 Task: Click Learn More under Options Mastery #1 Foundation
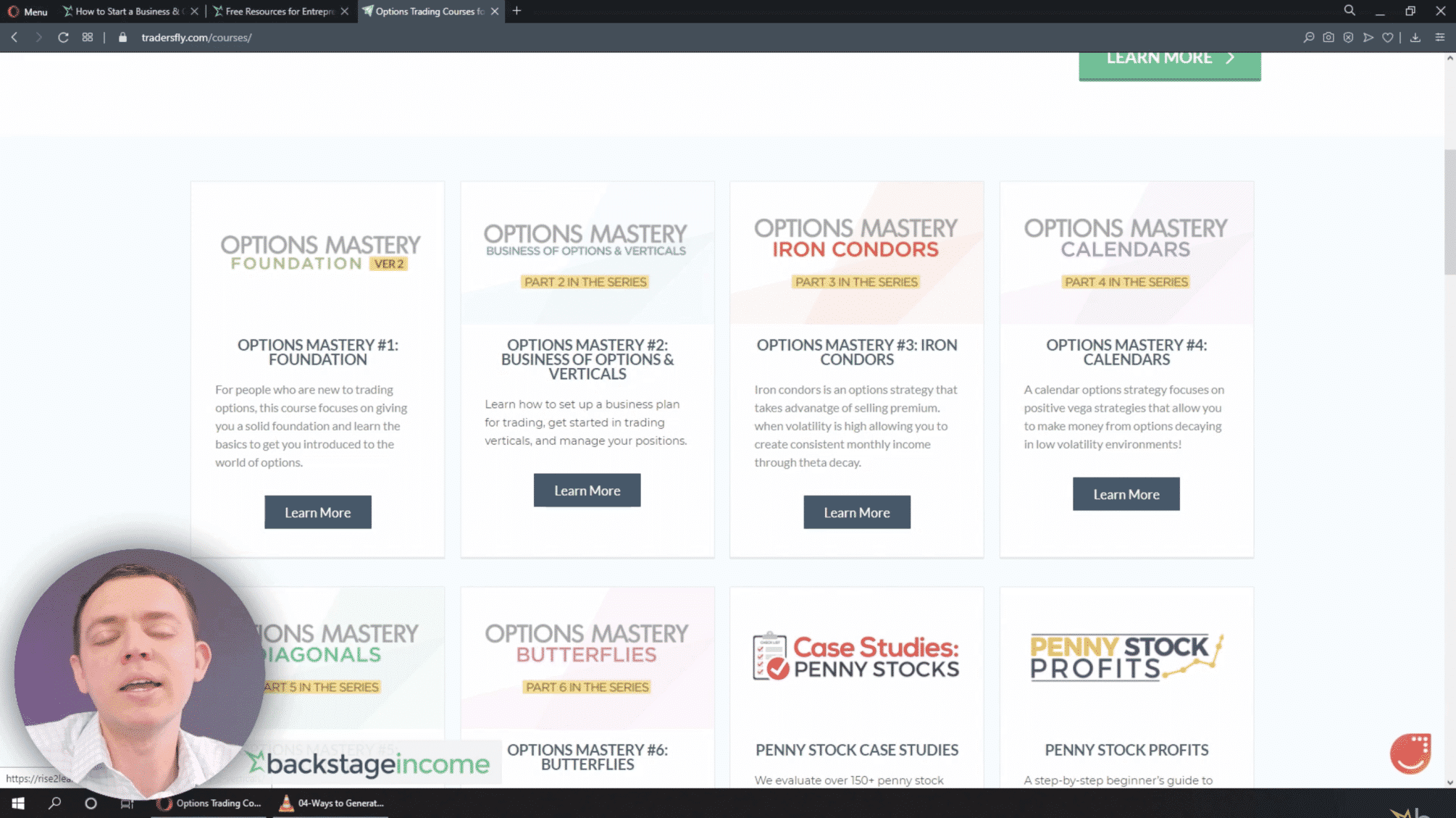(317, 512)
